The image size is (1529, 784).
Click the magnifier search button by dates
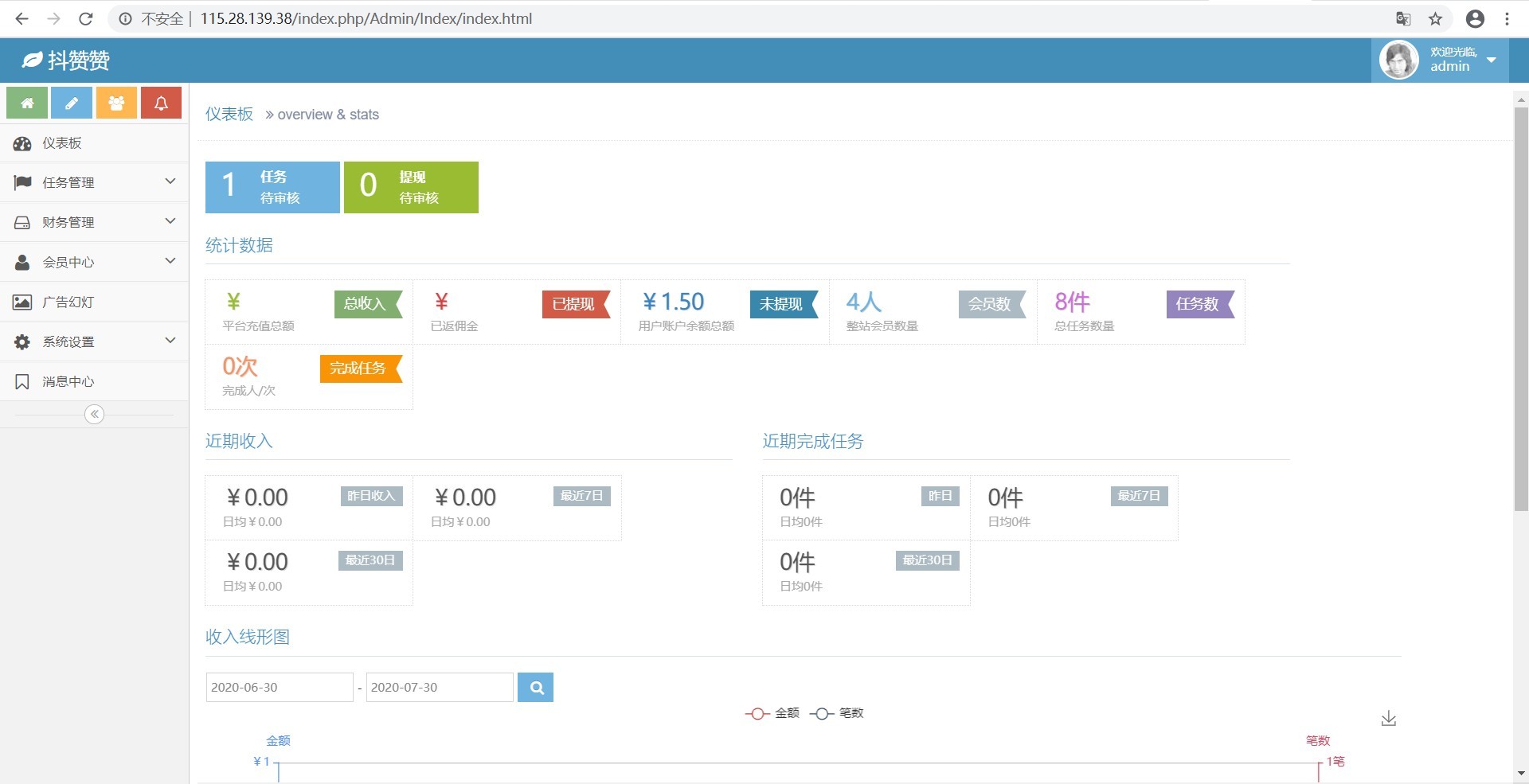(536, 688)
